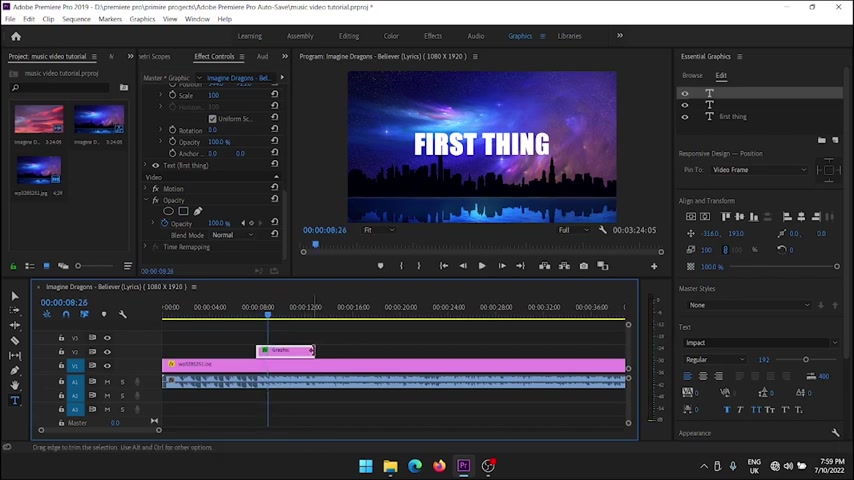The image size is (854, 480).
Task: Click Mark In button
Action: (401, 266)
